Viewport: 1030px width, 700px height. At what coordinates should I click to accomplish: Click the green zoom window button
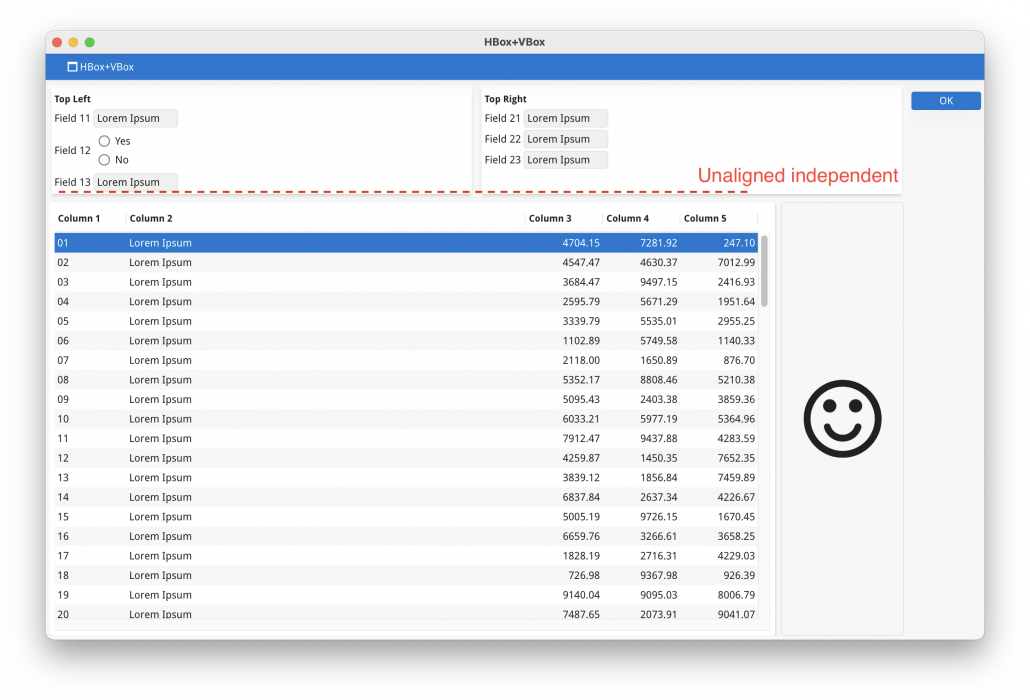click(90, 42)
